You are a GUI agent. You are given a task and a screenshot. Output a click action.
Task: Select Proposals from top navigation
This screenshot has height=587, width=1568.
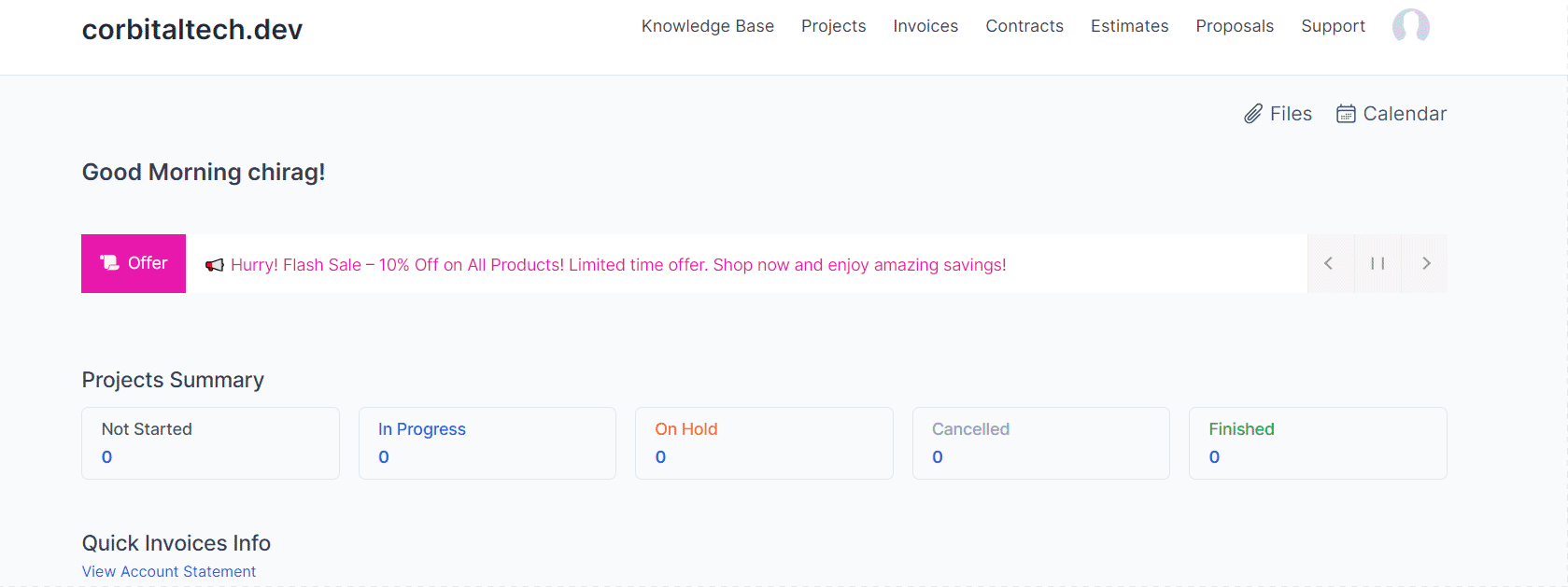click(1235, 26)
